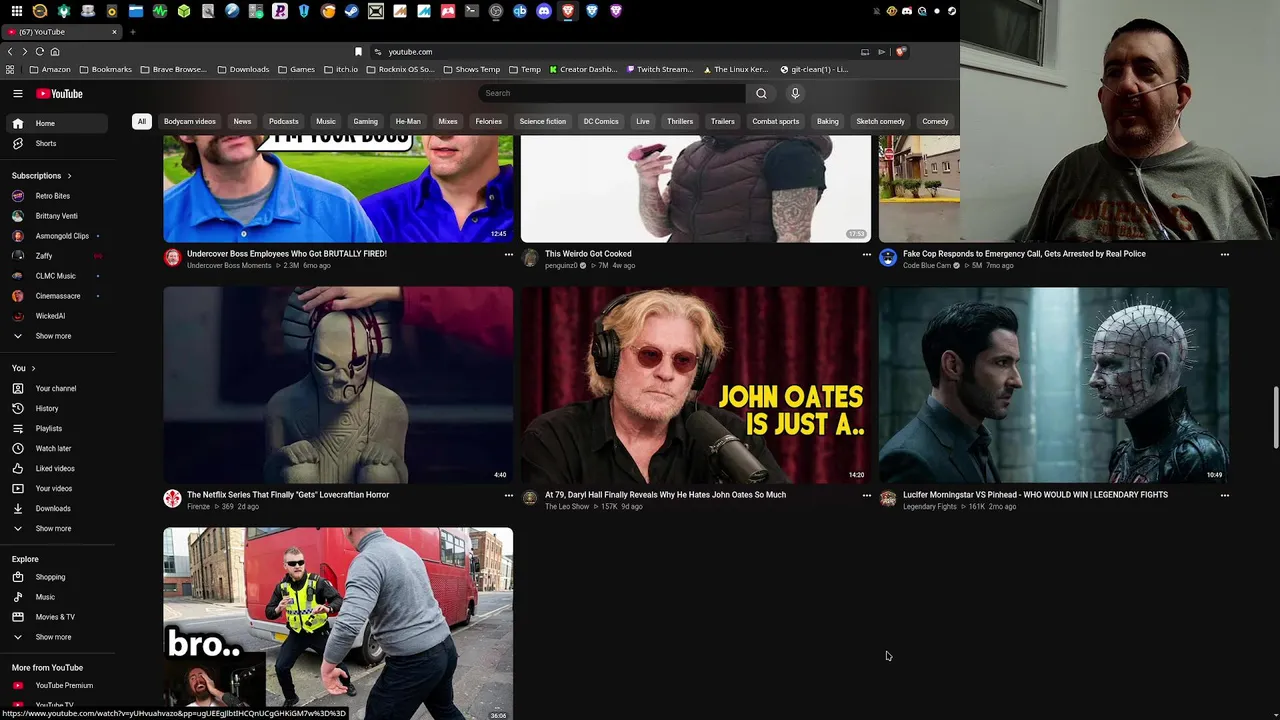Open Watch later list
1280x720 pixels.
(x=55, y=448)
